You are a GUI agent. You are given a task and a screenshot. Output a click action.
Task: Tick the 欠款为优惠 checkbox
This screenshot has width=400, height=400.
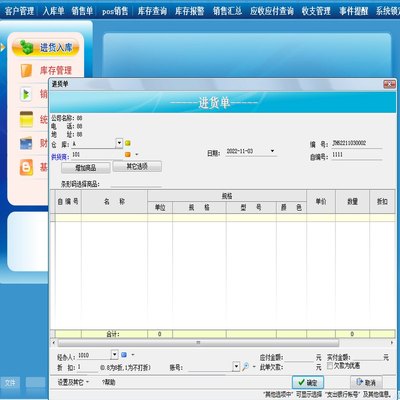pos(330,366)
